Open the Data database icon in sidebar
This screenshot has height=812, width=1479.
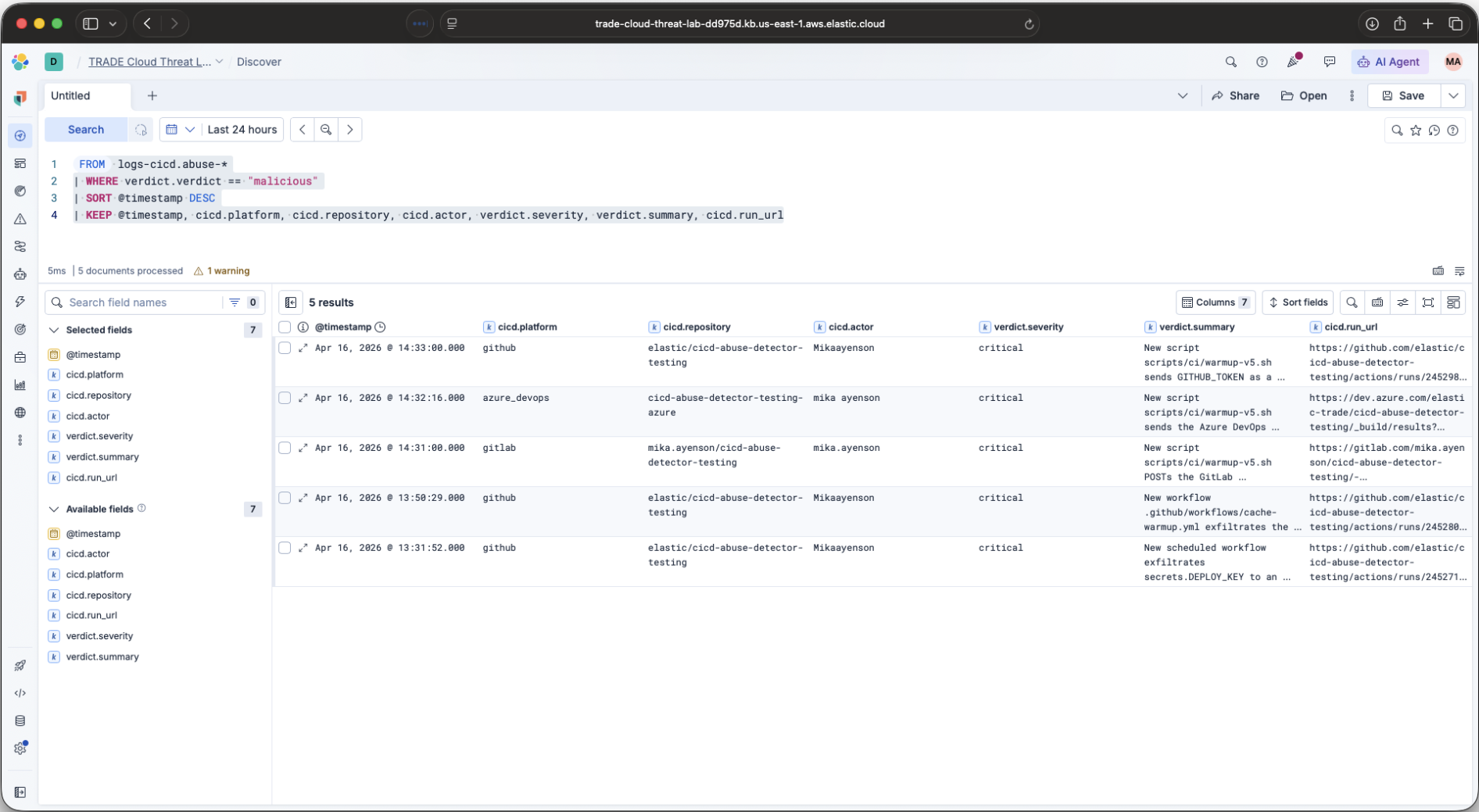pos(20,721)
